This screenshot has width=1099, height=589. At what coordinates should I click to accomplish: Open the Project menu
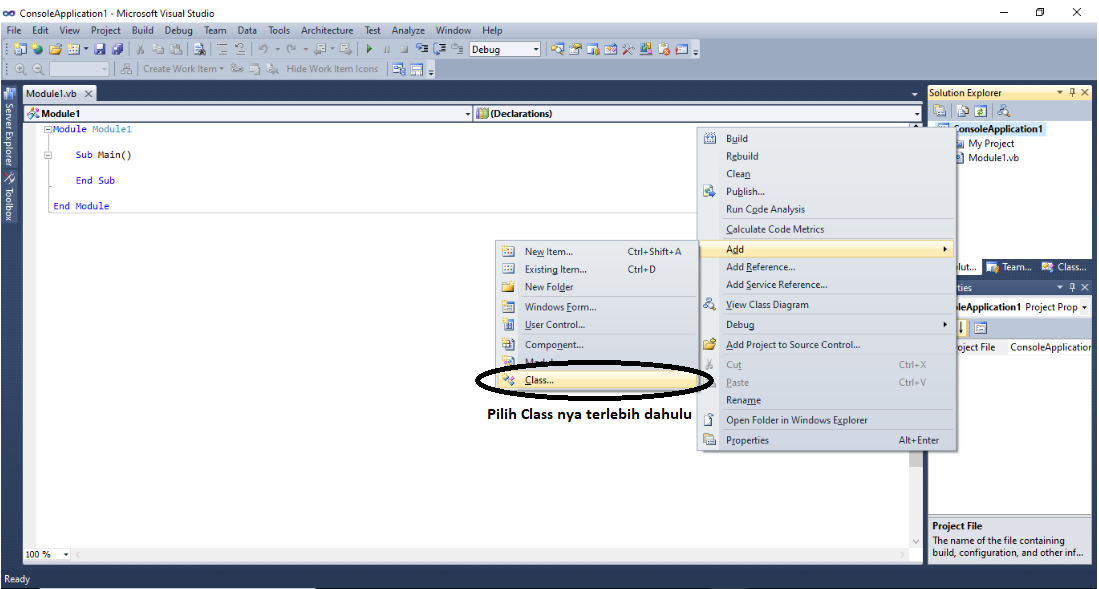click(106, 30)
